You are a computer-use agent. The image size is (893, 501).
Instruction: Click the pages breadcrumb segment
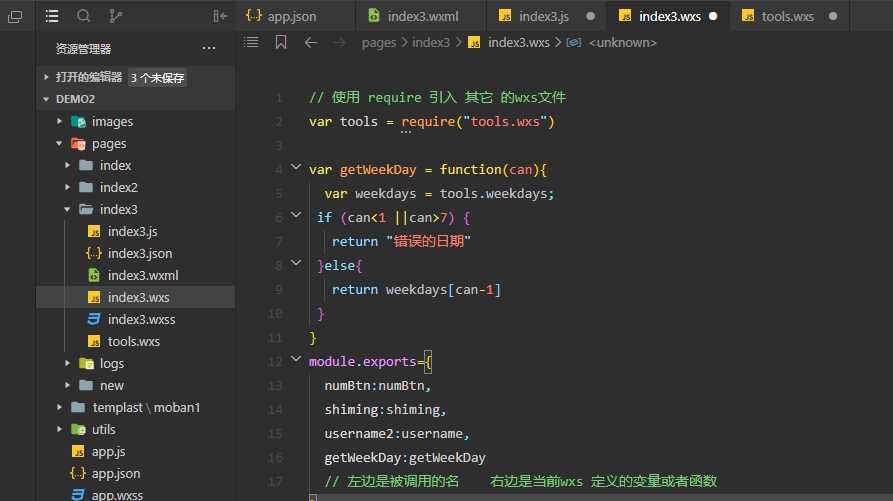pos(379,43)
